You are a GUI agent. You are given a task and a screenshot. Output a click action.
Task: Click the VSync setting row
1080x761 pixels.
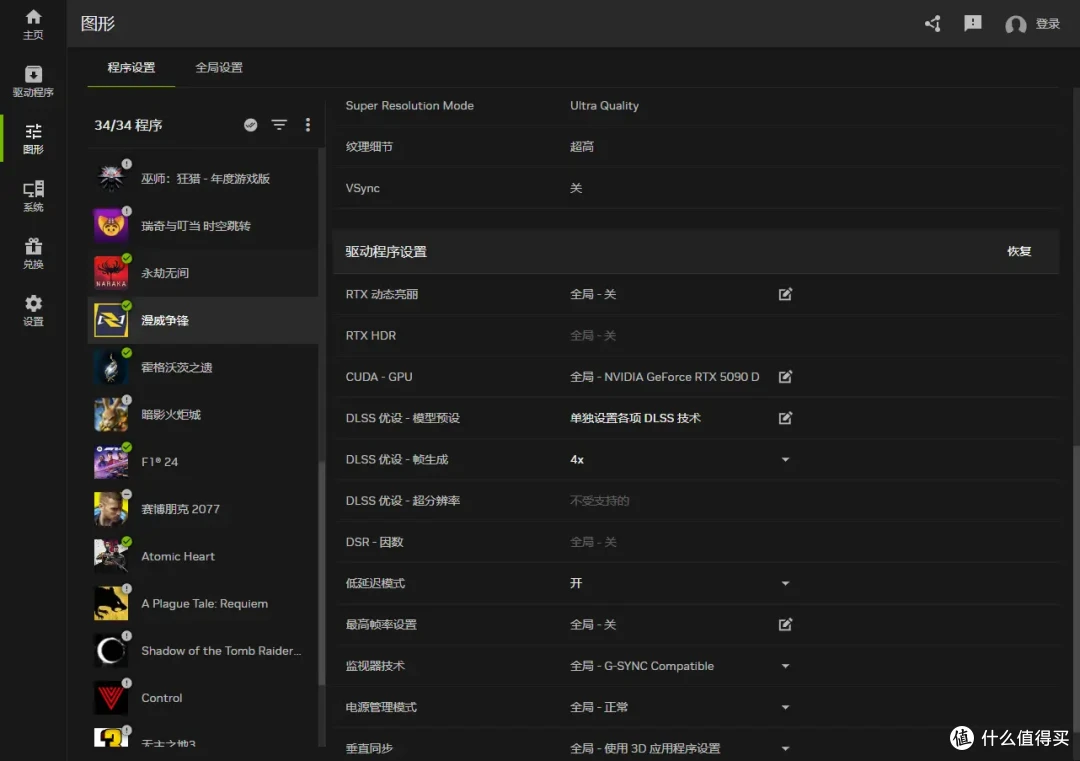point(696,188)
